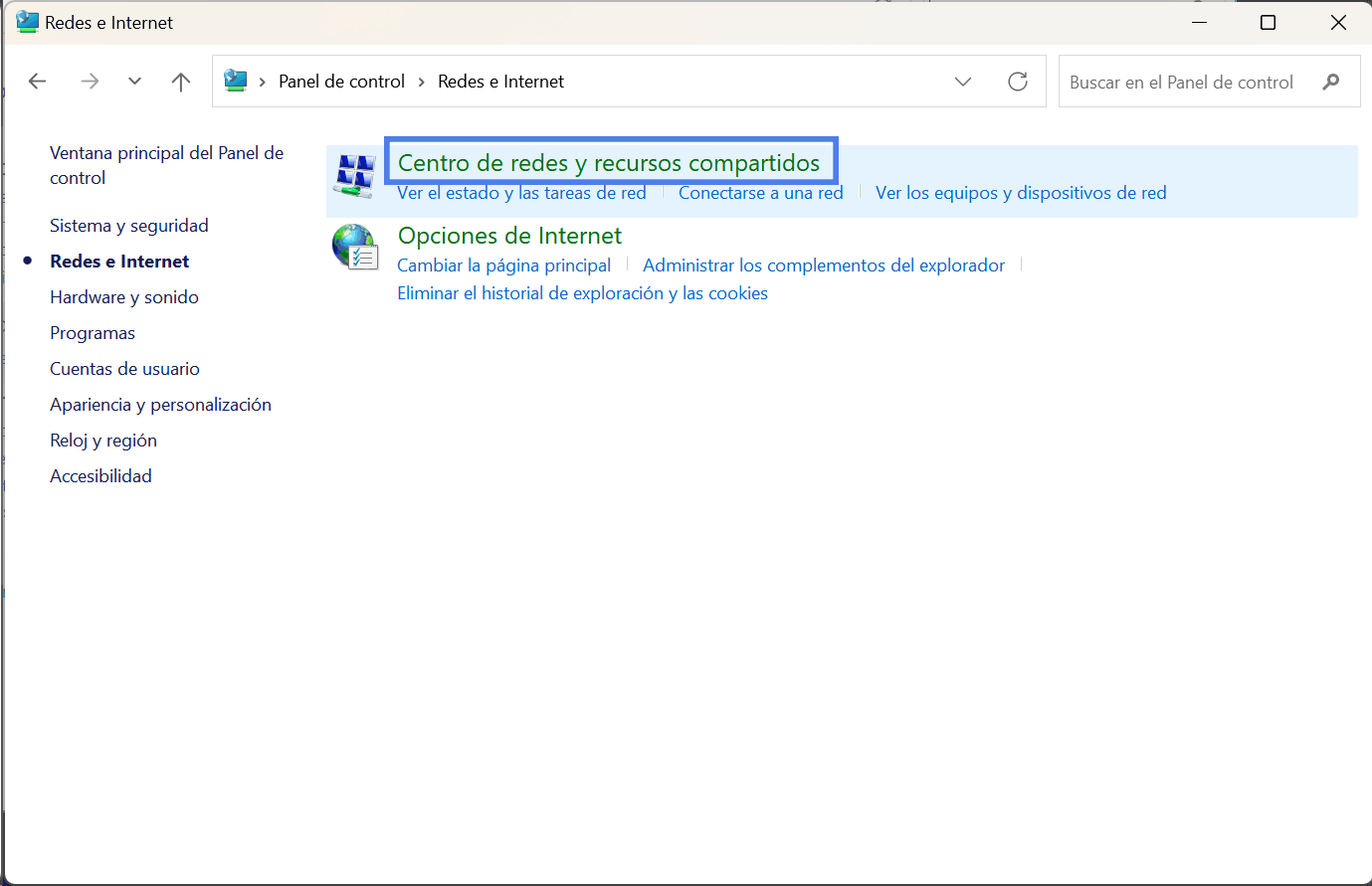Click Administrar los complementos del explorador
The image size is (1372, 886).
point(824,266)
